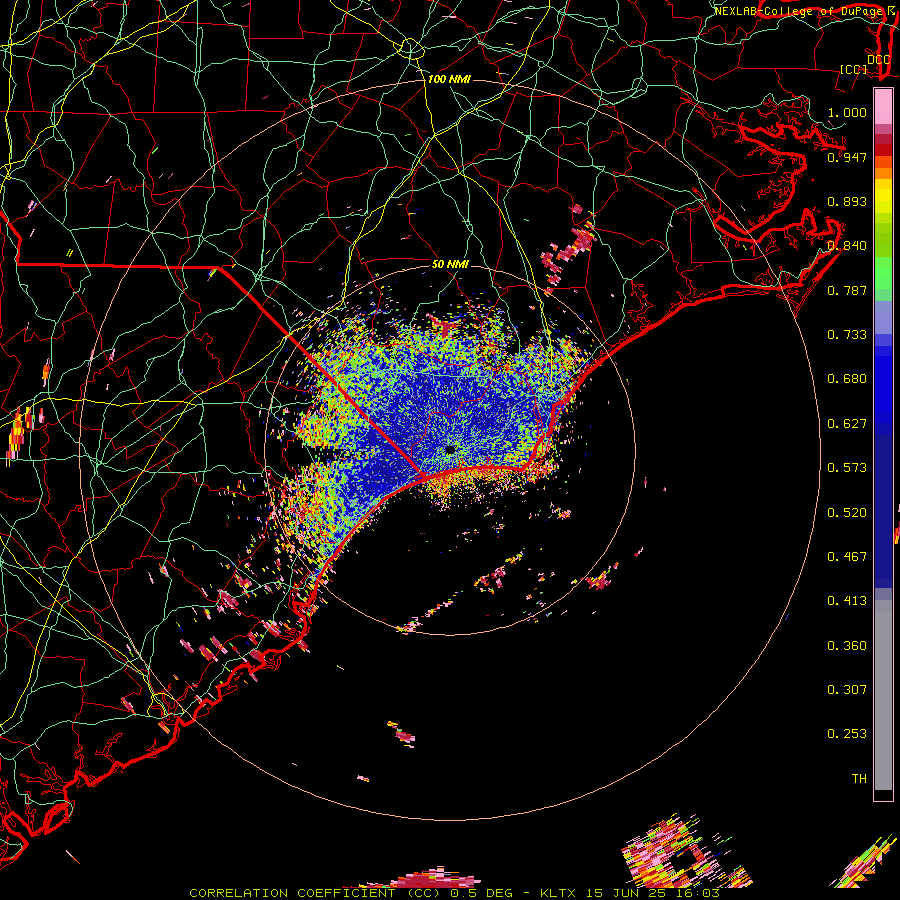Select the 0.733 color scale value
Screen dimensions: 900x900
click(x=847, y=335)
